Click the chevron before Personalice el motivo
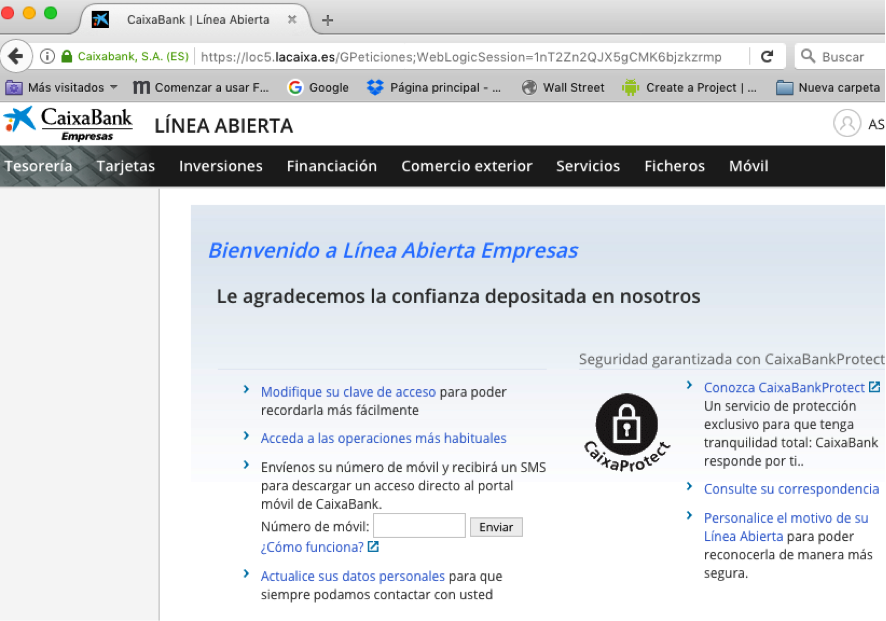The height and width of the screenshot is (621, 886). pos(689,515)
